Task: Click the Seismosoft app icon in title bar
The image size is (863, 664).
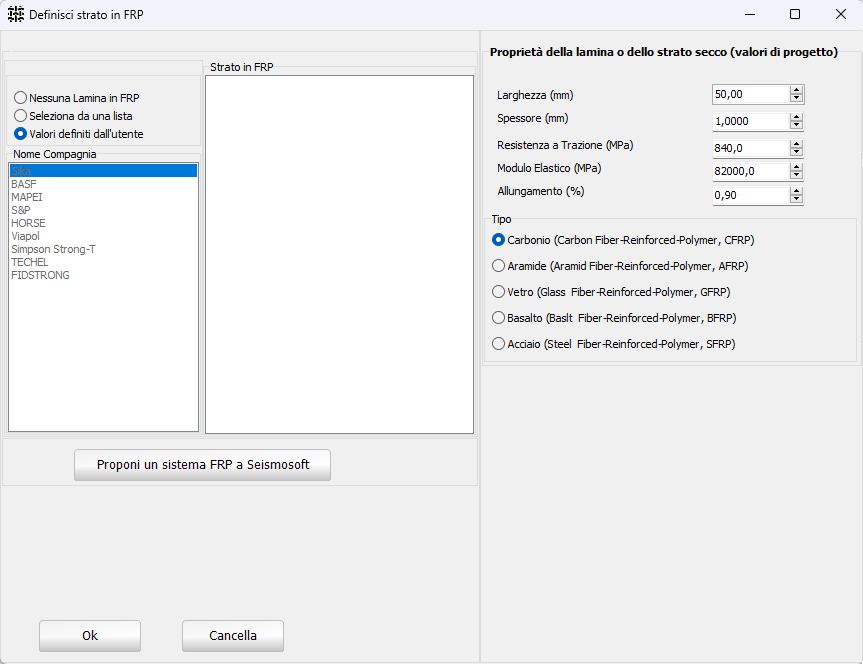Action: coord(16,14)
